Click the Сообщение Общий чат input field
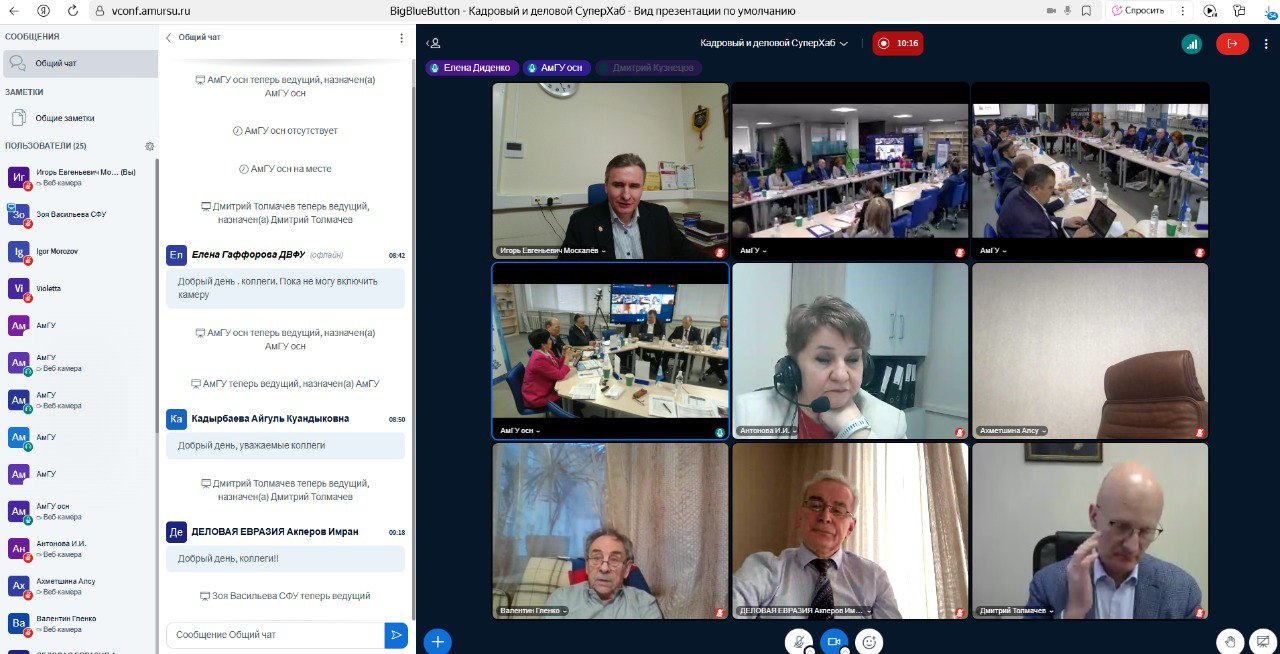 275,635
